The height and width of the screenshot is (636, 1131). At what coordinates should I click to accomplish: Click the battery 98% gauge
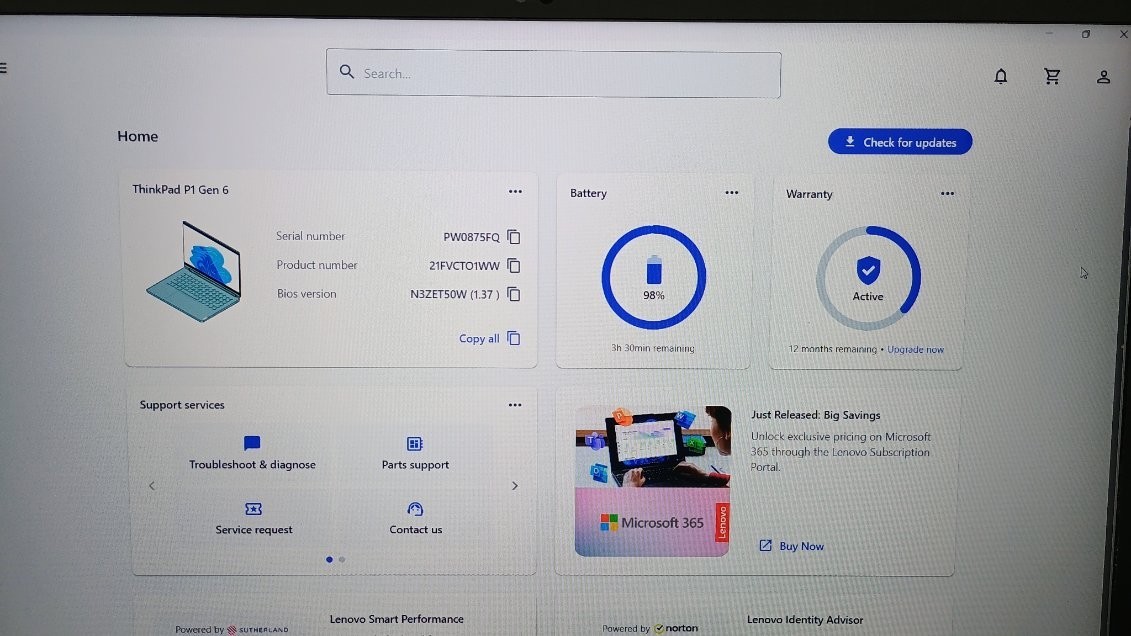pos(653,278)
